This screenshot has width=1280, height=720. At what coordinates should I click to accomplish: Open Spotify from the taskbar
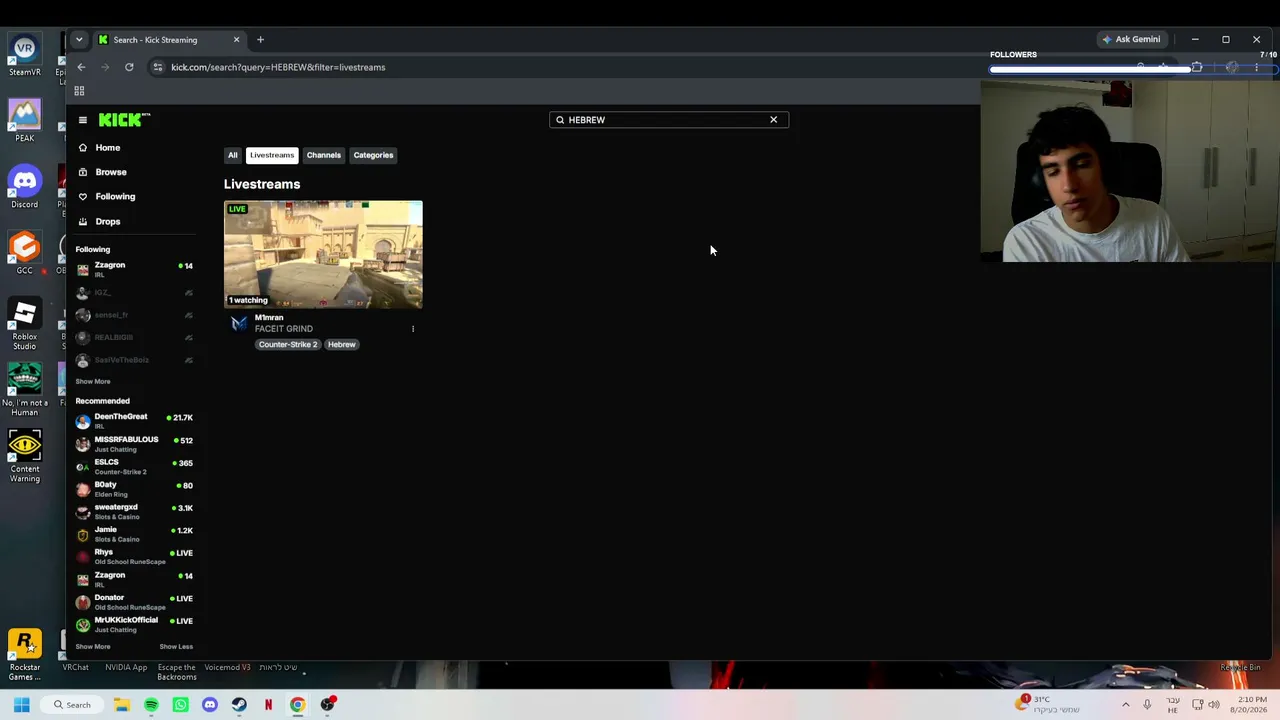[151, 705]
